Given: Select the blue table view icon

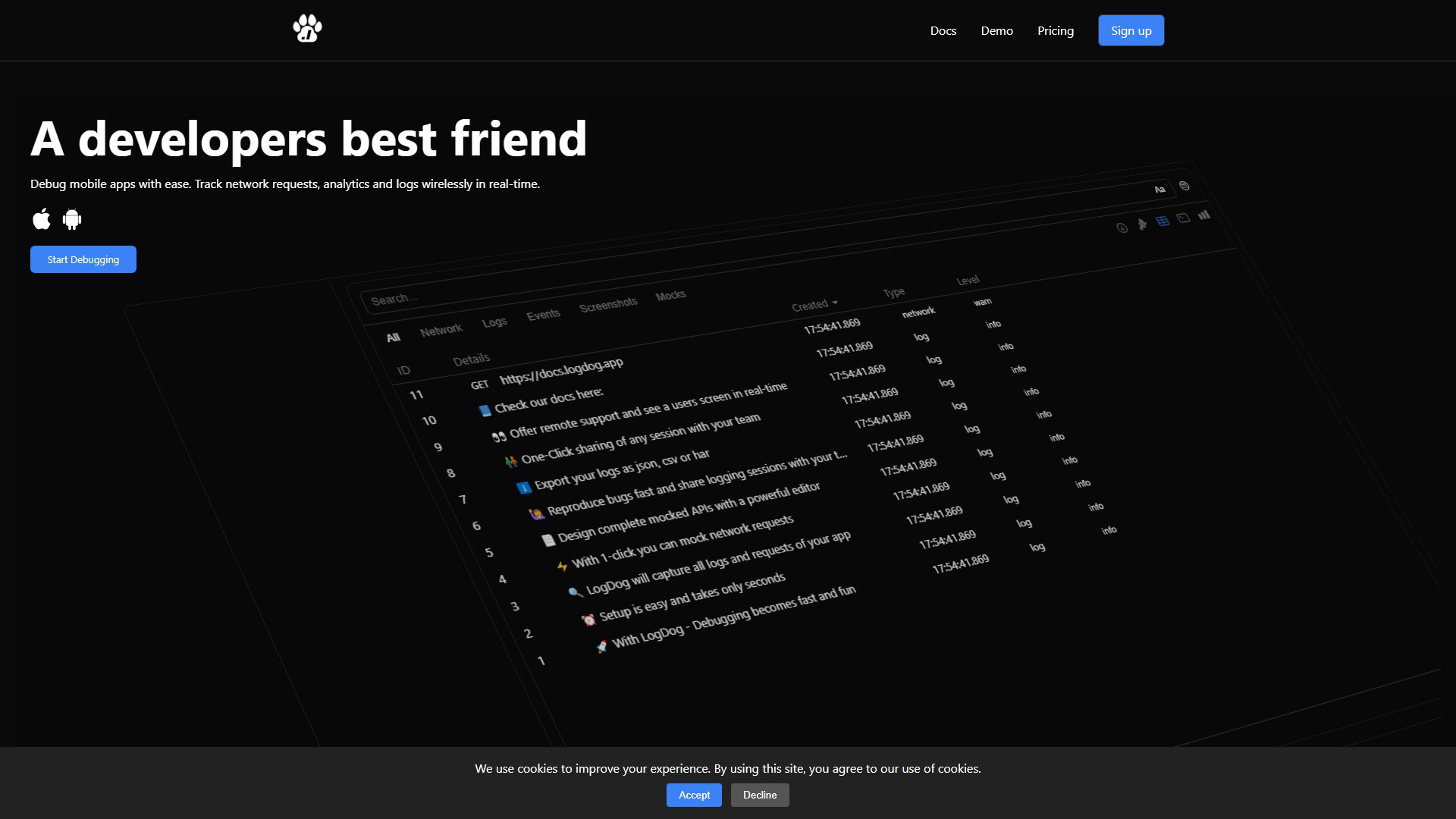Looking at the screenshot, I should (1162, 221).
